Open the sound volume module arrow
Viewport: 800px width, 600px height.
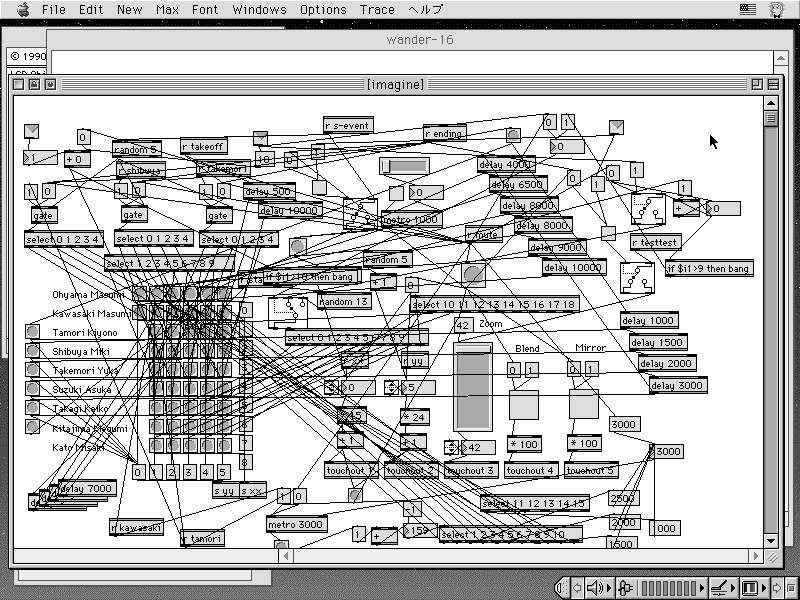click(609, 588)
